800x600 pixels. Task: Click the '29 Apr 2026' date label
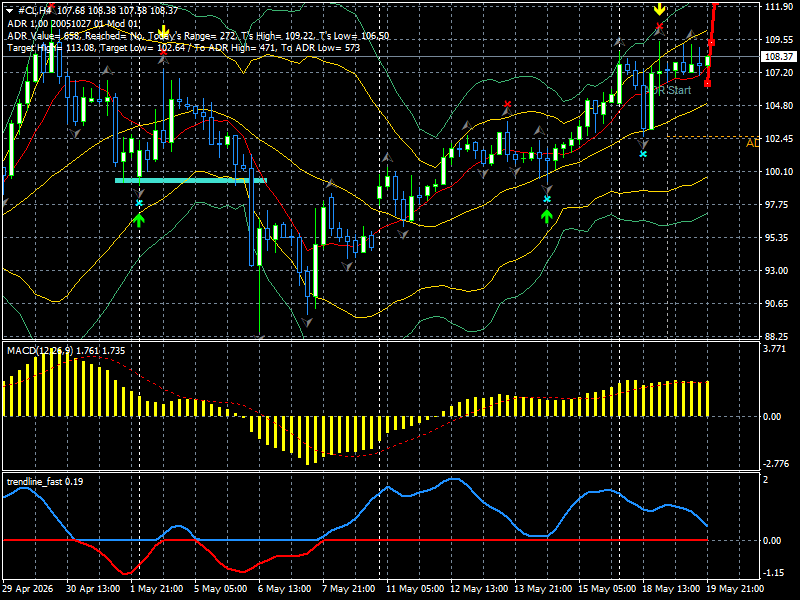(x=28, y=589)
